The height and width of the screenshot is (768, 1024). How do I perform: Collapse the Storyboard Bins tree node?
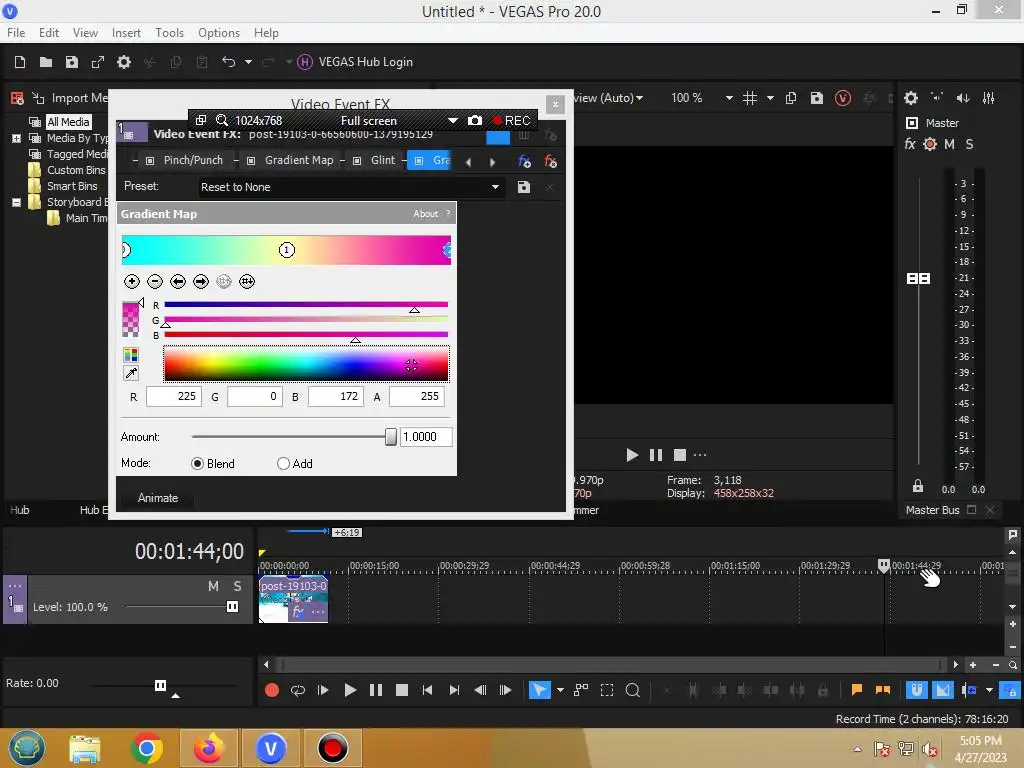[x=16, y=202]
